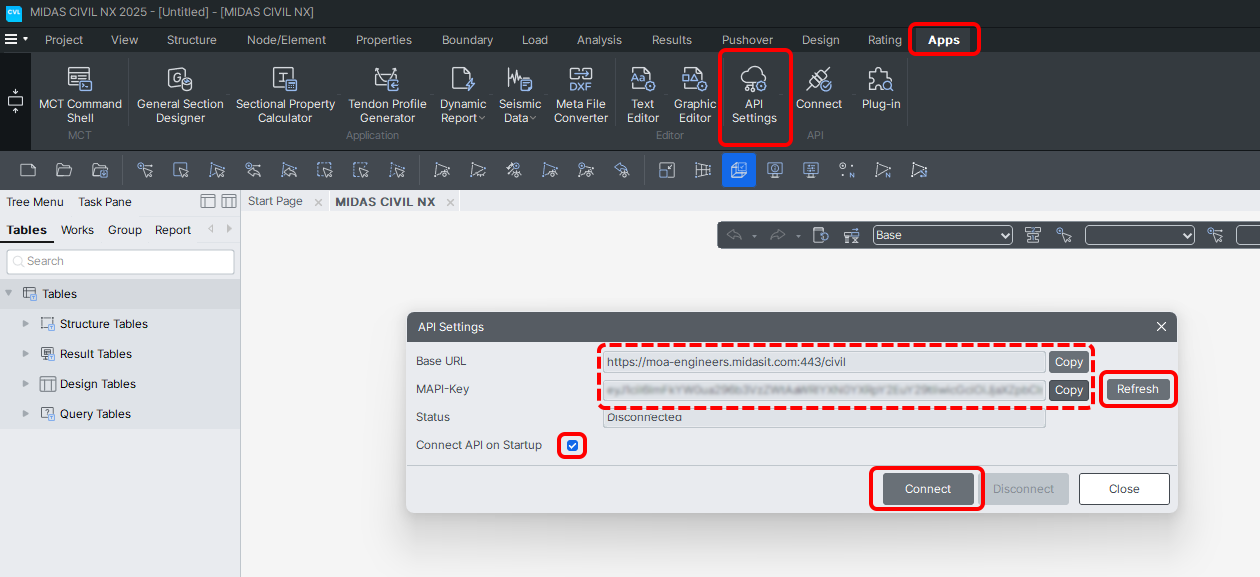Open the Base combo box
The width and height of the screenshot is (1260, 577).
[x=943, y=235]
